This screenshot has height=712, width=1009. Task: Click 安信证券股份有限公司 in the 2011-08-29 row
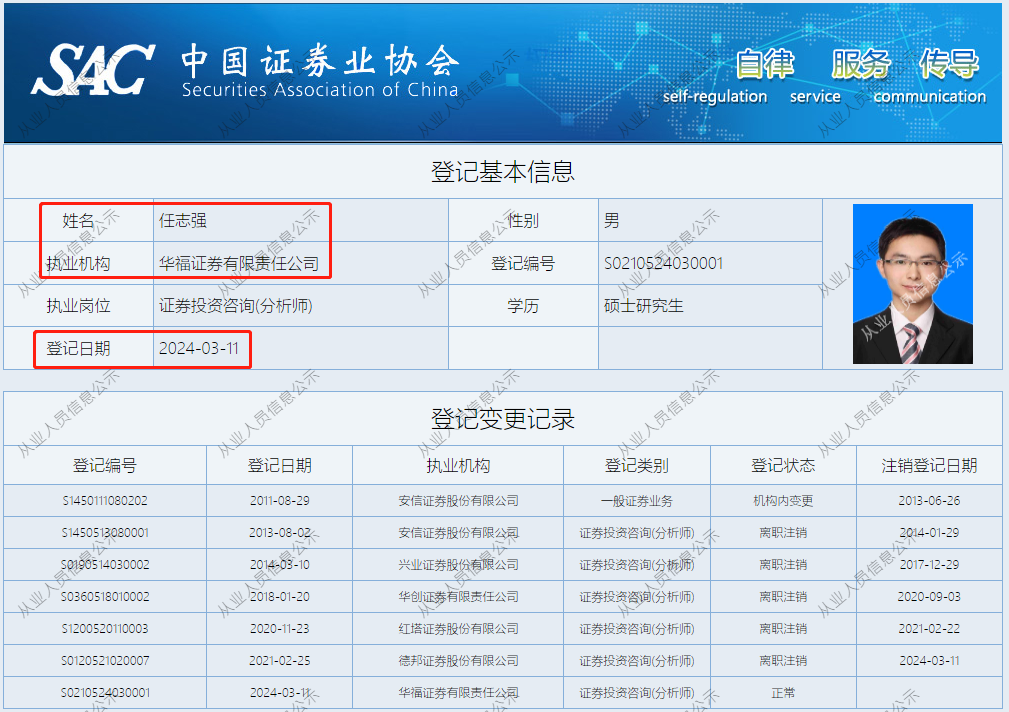coord(458,501)
